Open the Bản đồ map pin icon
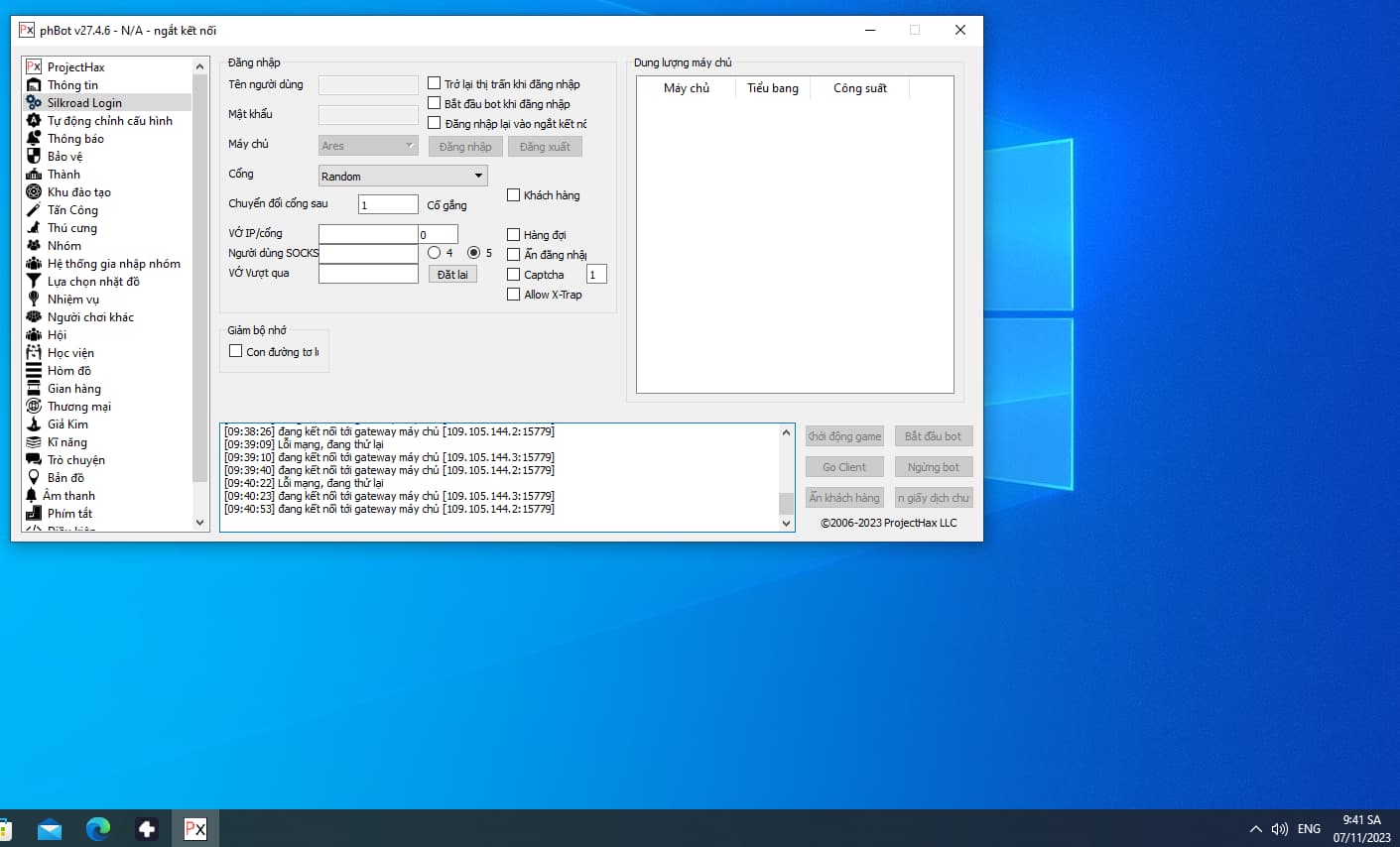 pos(34,478)
